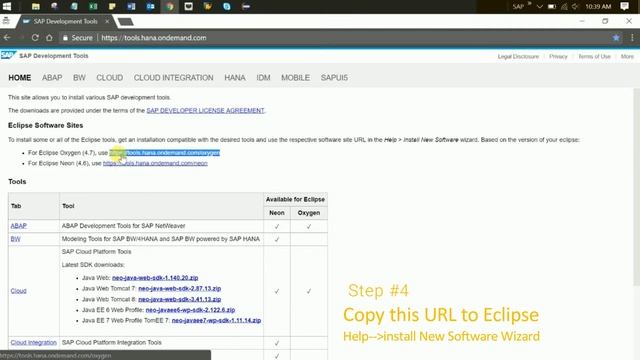Open Skype from the taskbar
The width and height of the screenshot is (640, 360).
(227, 6)
